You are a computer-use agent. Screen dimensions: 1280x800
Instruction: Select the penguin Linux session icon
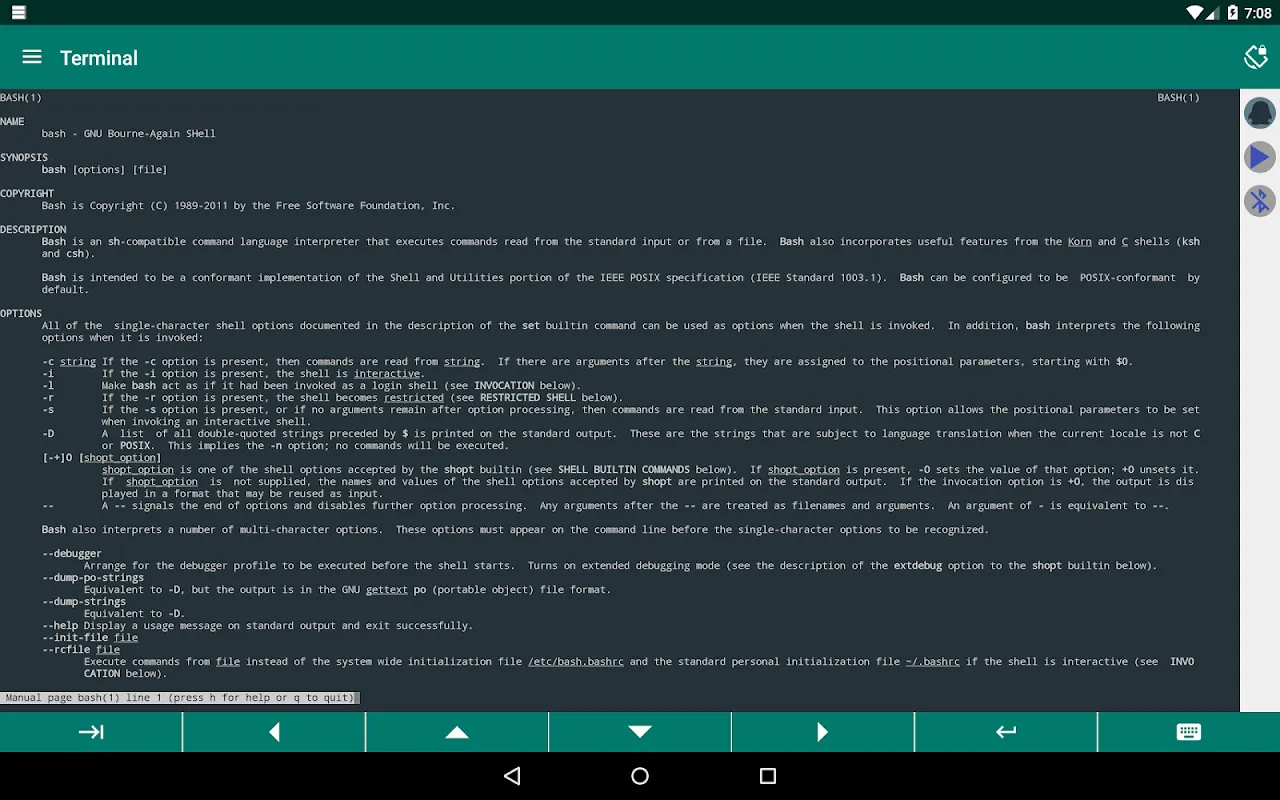[x=1259, y=112]
